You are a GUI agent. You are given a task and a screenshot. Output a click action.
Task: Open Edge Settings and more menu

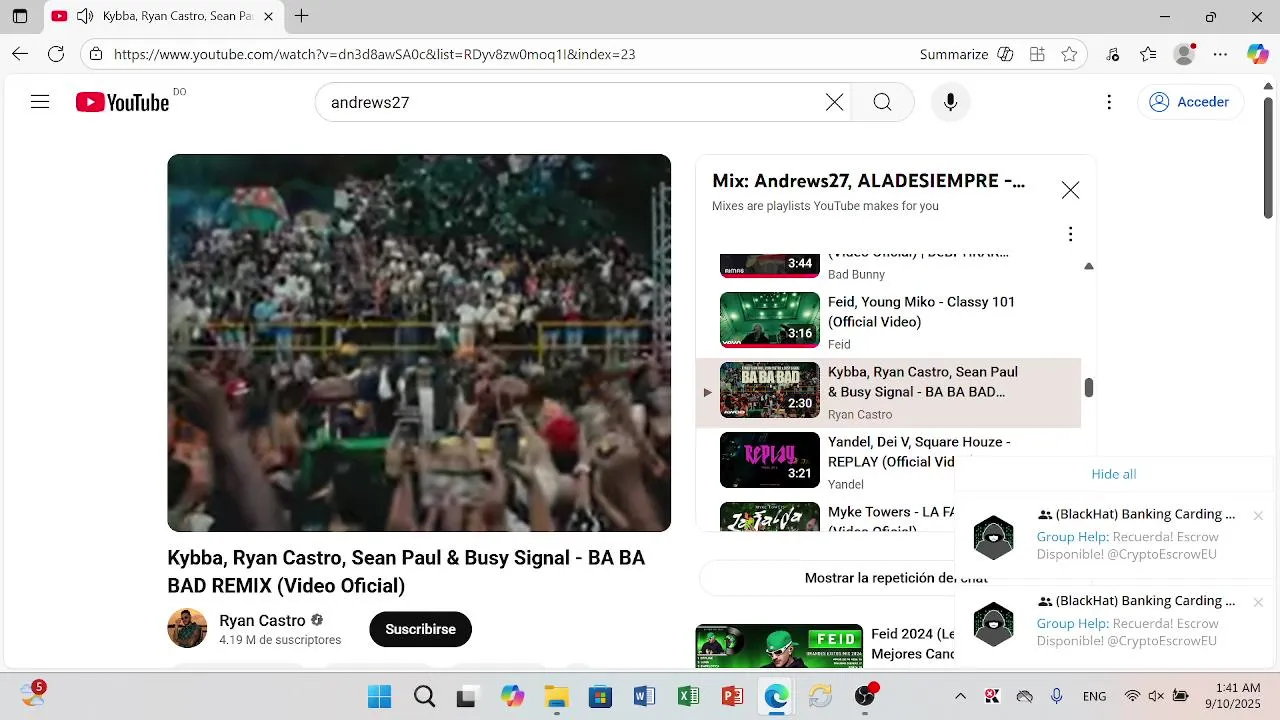1220,54
